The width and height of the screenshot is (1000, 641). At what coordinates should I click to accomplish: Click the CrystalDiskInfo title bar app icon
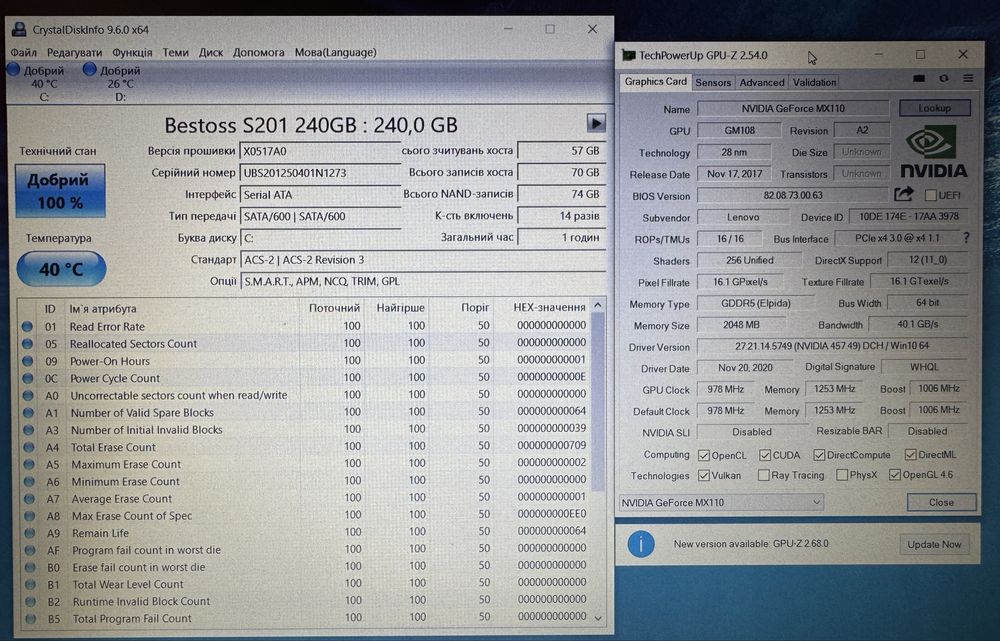tap(20, 29)
